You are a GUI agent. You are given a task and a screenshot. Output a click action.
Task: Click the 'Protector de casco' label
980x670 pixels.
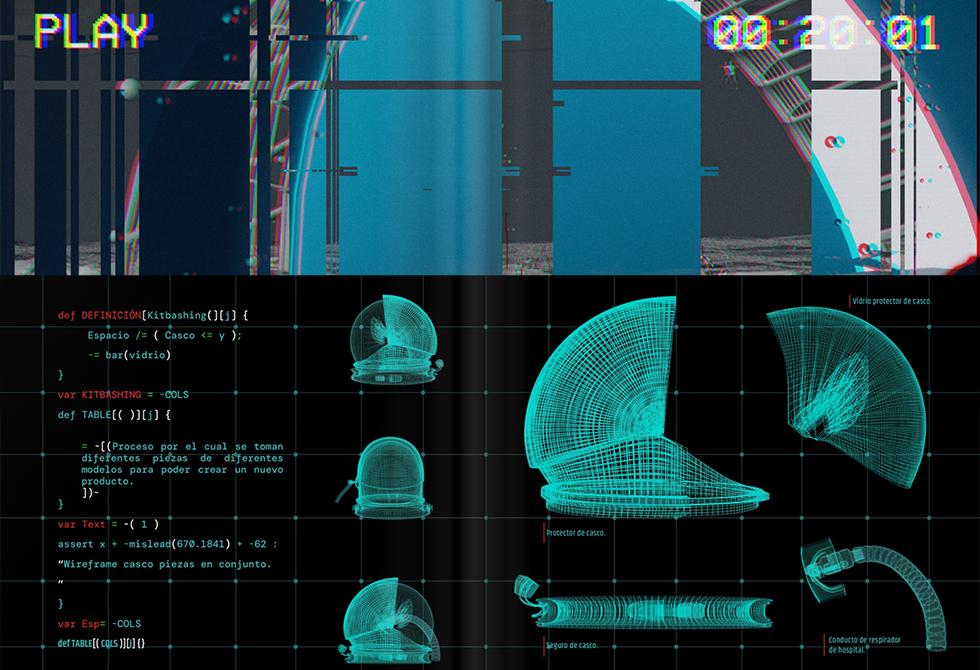coord(577,532)
